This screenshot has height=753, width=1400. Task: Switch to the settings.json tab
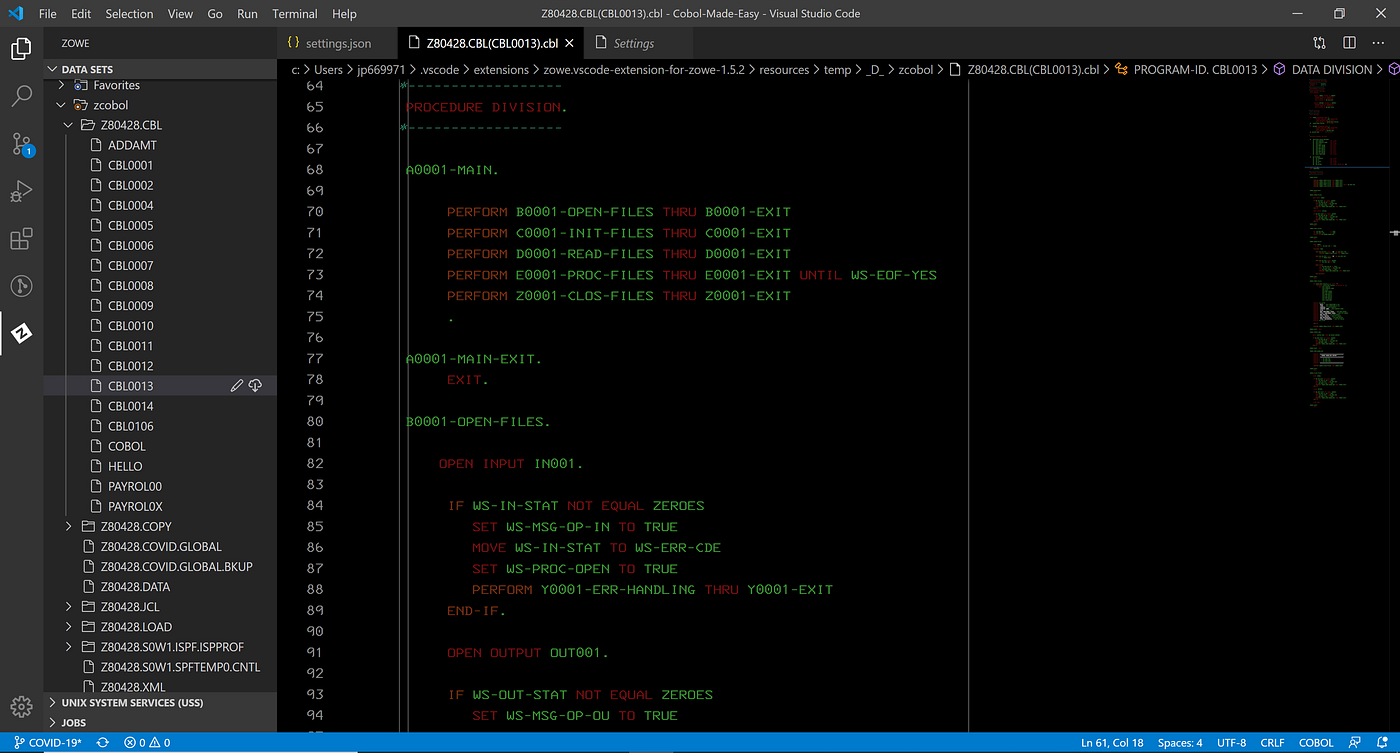point(337,43)
